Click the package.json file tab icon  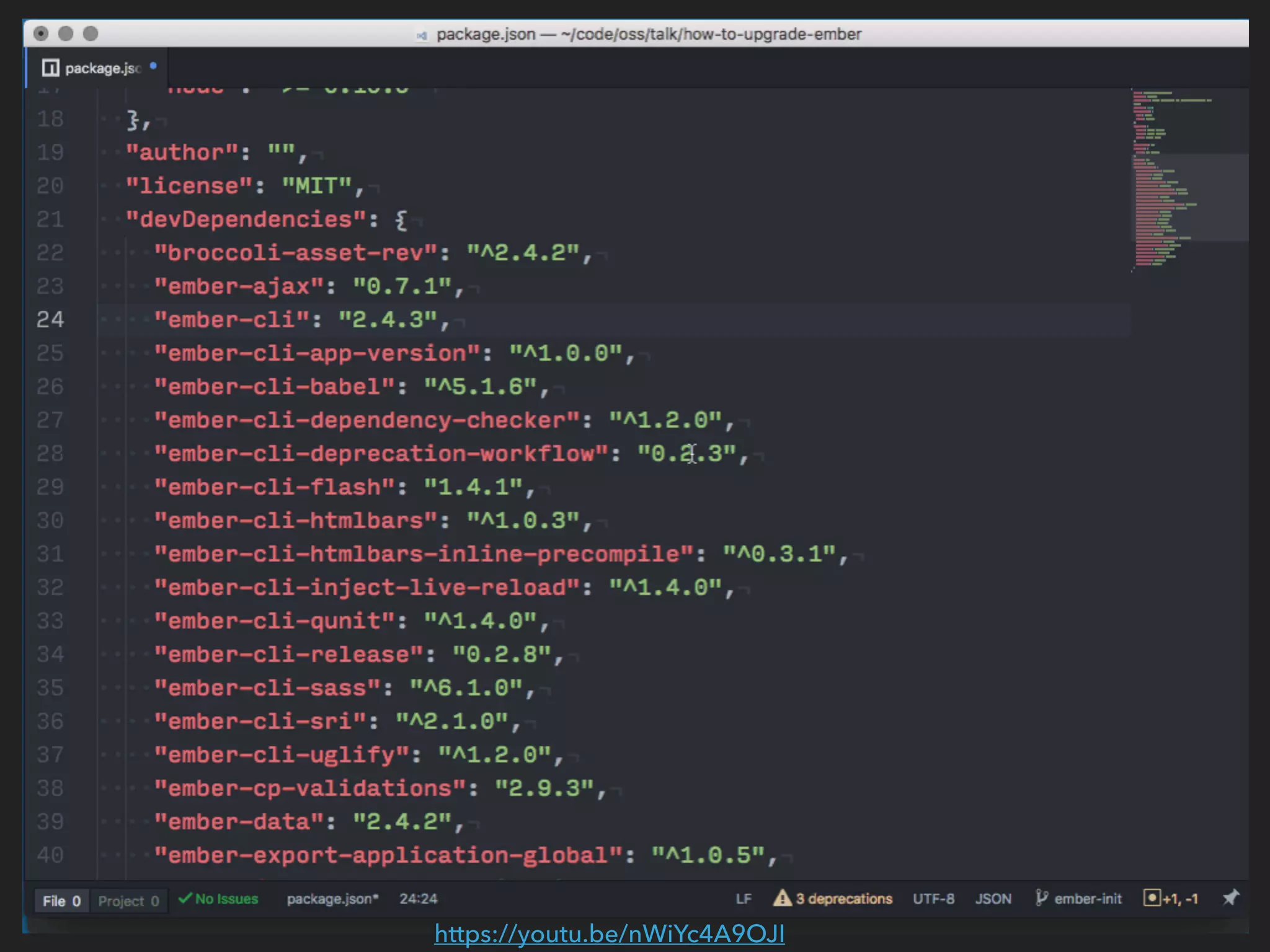click(x=50, y=68)
